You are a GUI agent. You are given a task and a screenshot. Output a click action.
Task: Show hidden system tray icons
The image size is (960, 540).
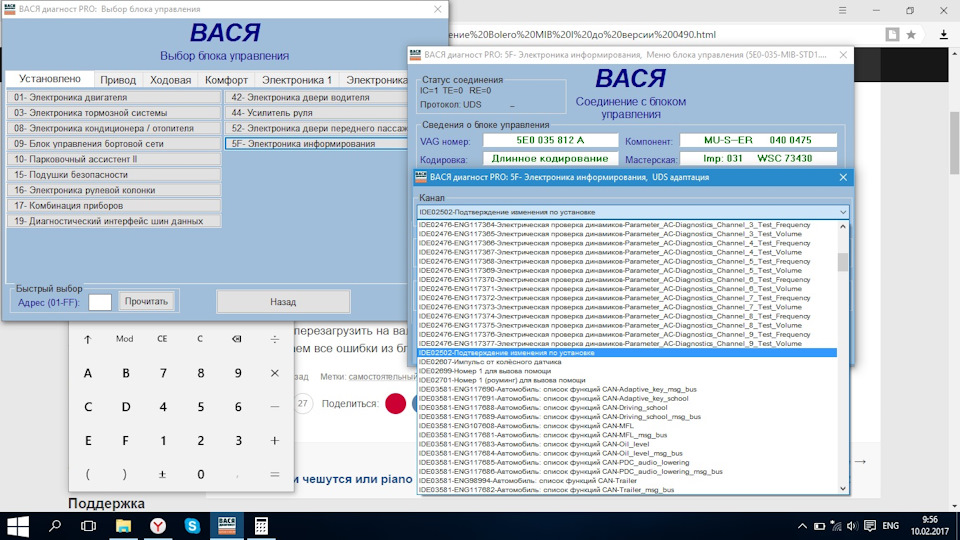pos(802,526)
